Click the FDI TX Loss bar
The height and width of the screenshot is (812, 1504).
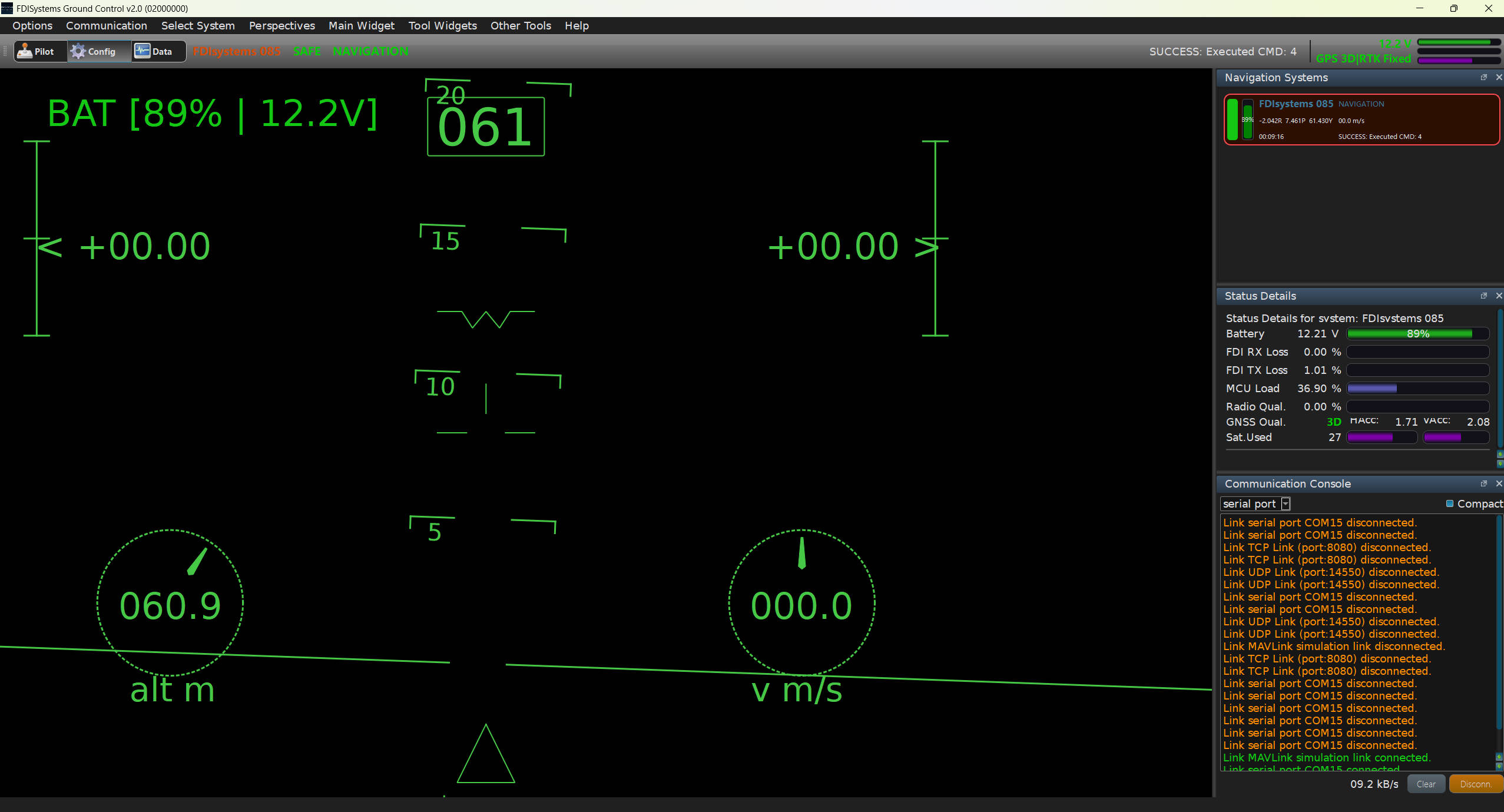click(x=1417, y=370)
